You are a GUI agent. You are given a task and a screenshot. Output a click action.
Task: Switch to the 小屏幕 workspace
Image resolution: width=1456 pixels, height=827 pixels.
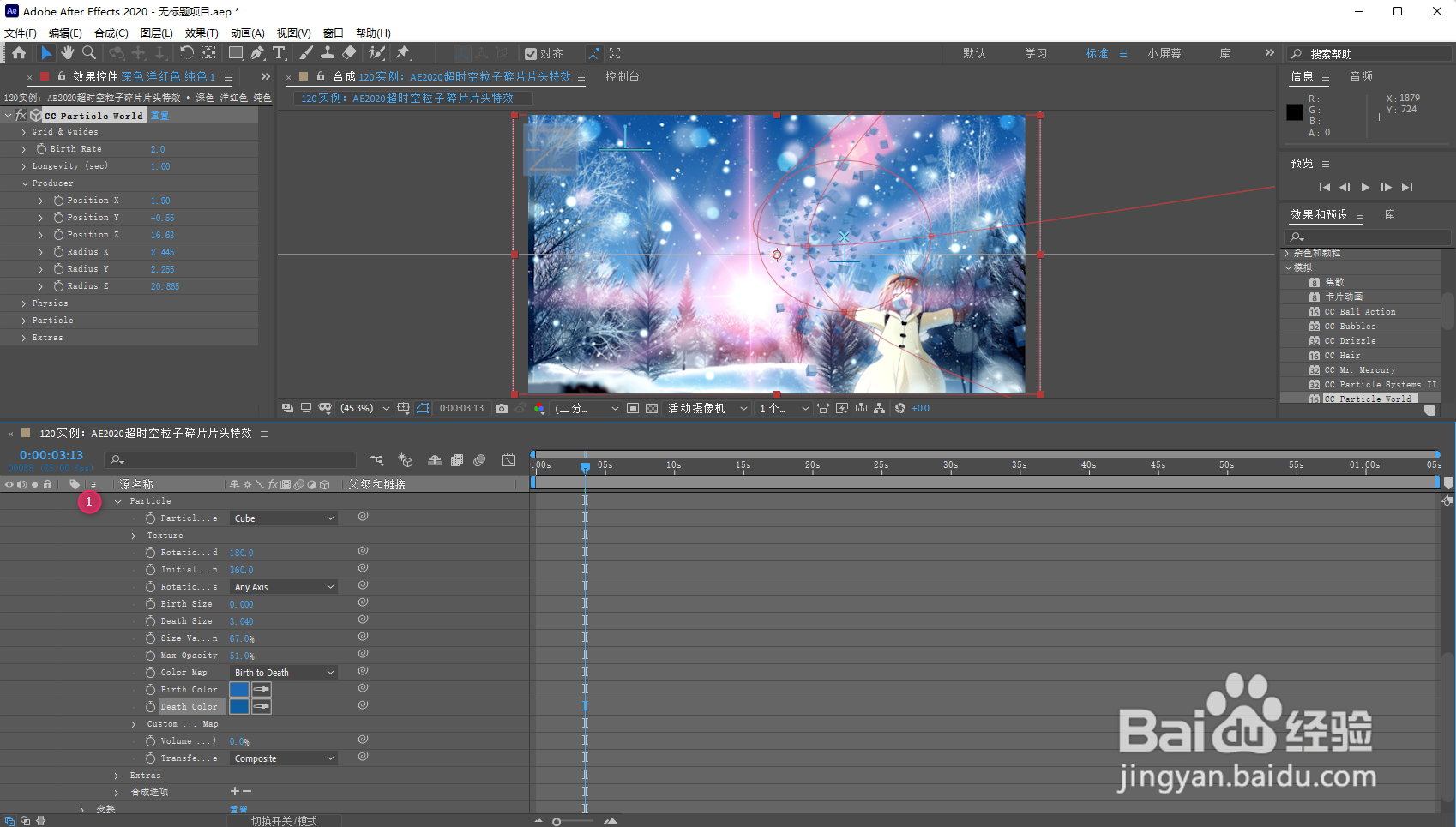(1164, 53)
